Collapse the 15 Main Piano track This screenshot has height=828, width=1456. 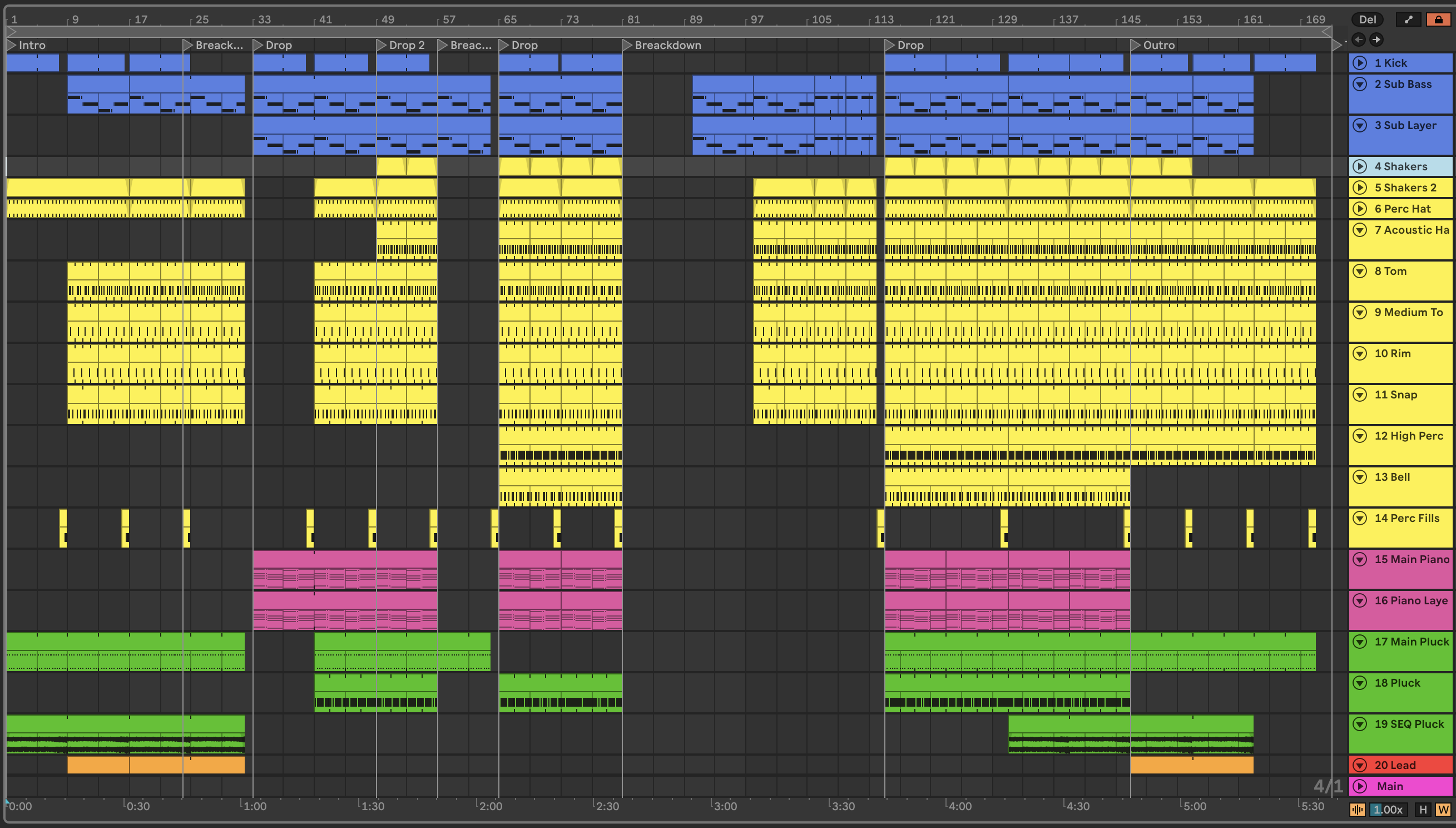coord(1360,560)
